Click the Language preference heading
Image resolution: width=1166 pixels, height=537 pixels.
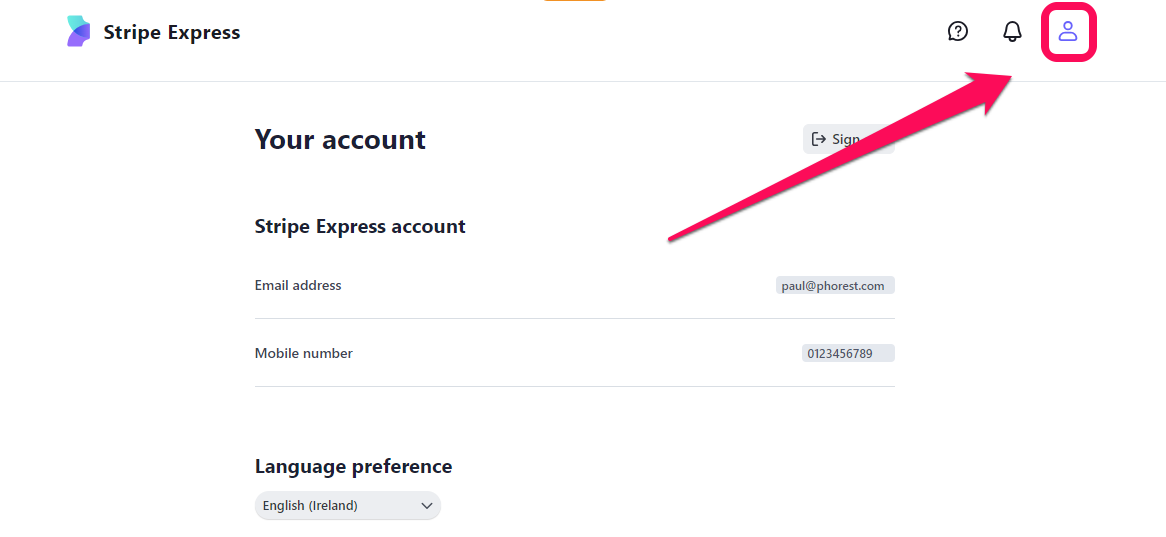pos(353,466)
